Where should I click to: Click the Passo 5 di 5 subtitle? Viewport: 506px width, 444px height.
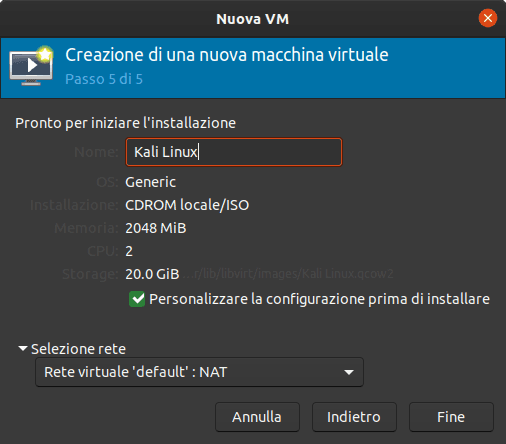tap(104, 79)
